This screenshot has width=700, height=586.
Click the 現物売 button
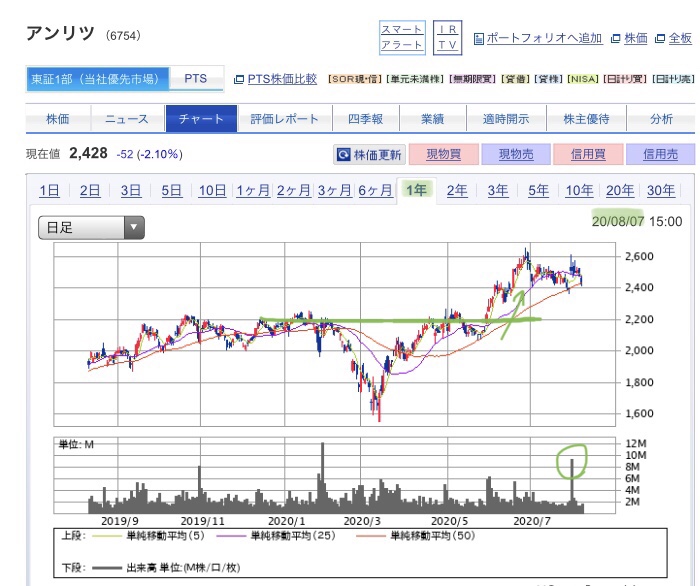coord(516,154)
